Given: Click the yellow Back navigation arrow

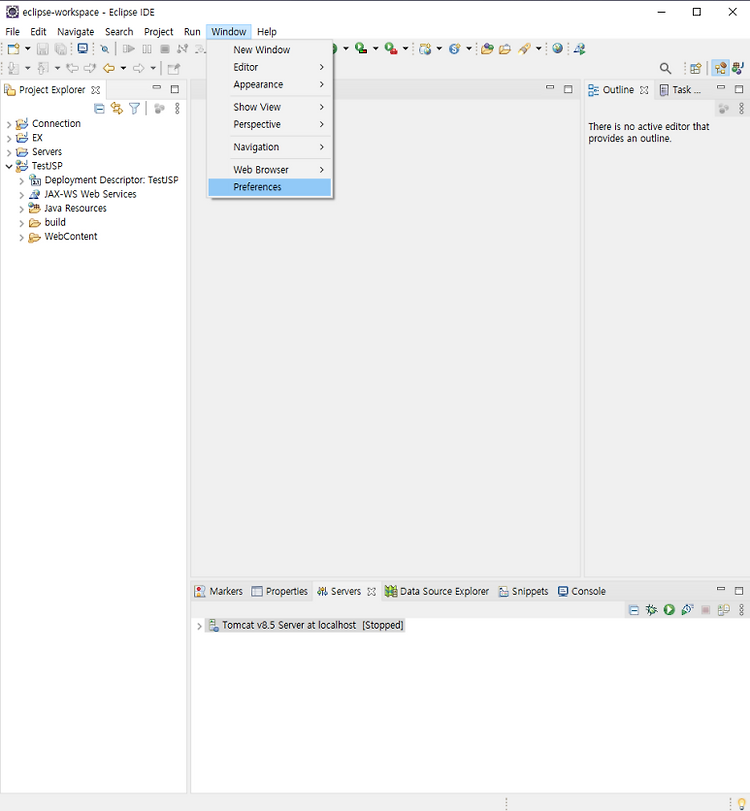Looking at the screenshot, I should tap(109, 68).
